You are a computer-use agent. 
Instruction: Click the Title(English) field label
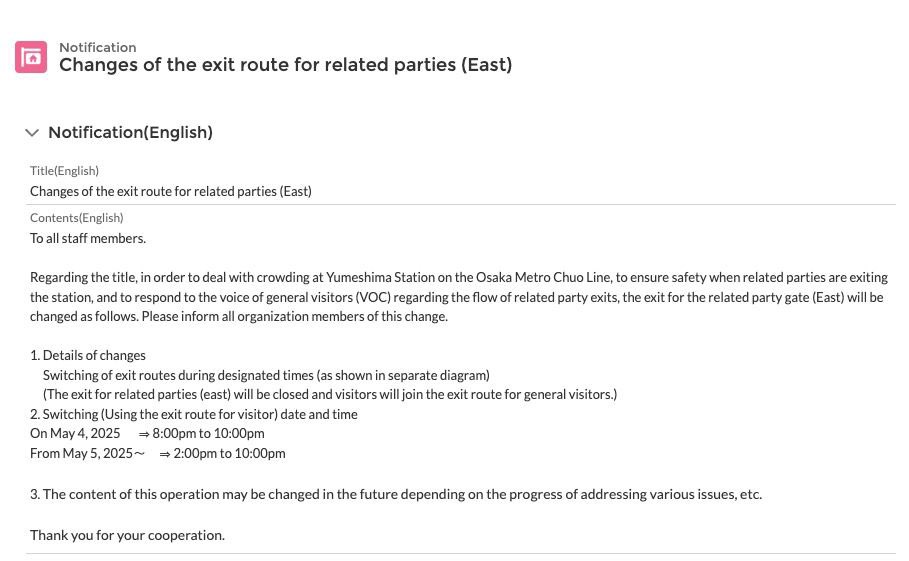pyautogui.click(x=64, y=171)
